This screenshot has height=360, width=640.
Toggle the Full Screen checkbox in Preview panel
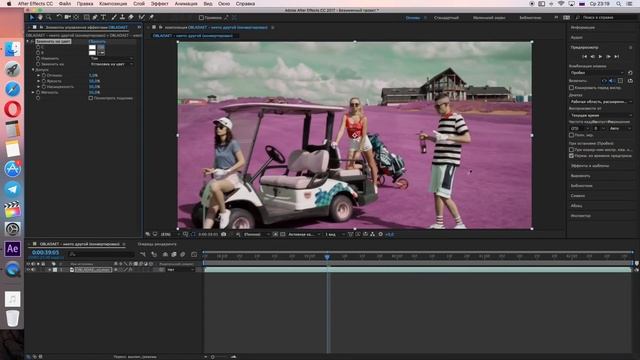[571, 135]
